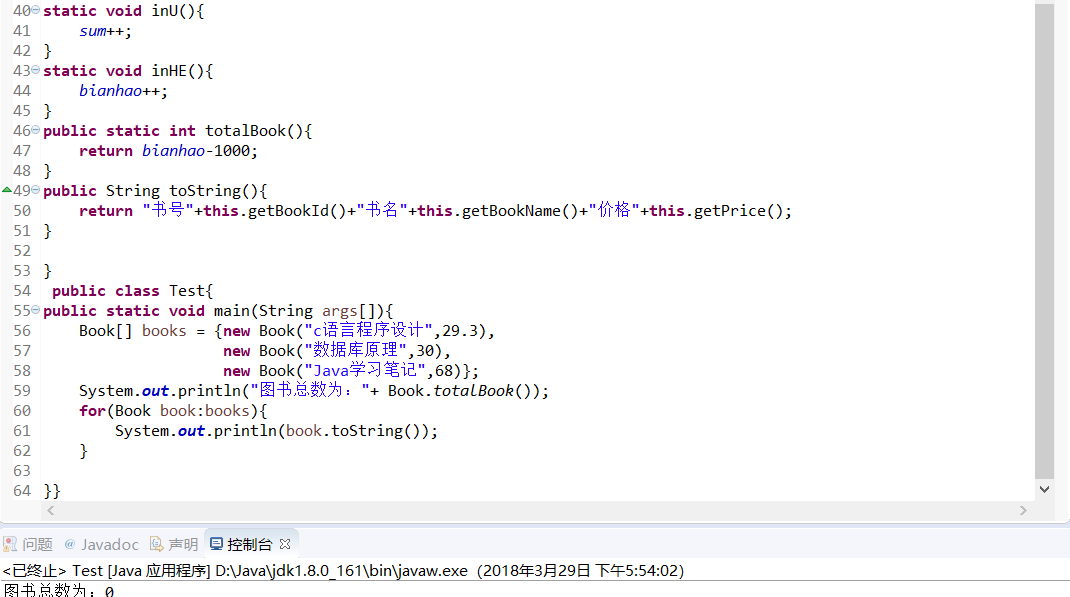The image size is (1070, 597).
Task: Click the string "Java学习笔记"
Action: point(365,370)
